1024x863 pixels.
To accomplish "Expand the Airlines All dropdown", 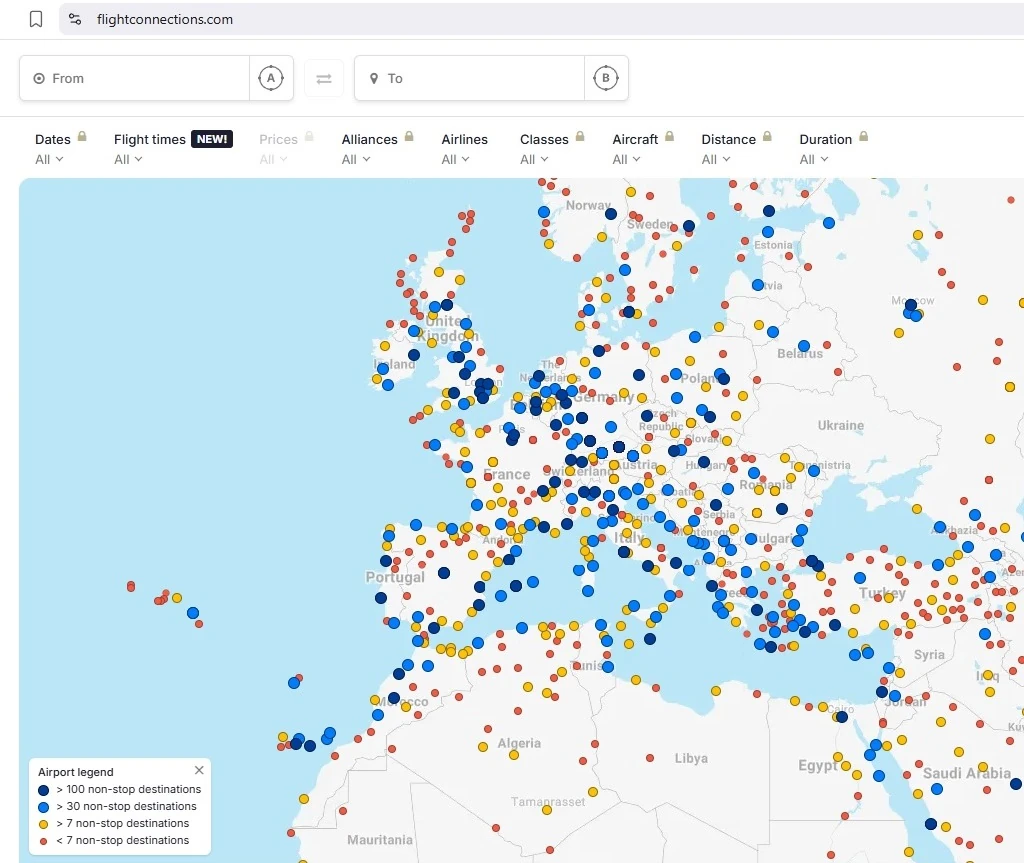I will (455, 159).
